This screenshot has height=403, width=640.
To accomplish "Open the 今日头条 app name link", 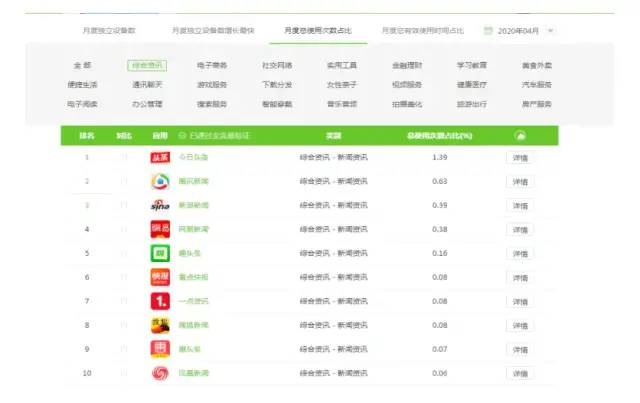I will (193, 157).
